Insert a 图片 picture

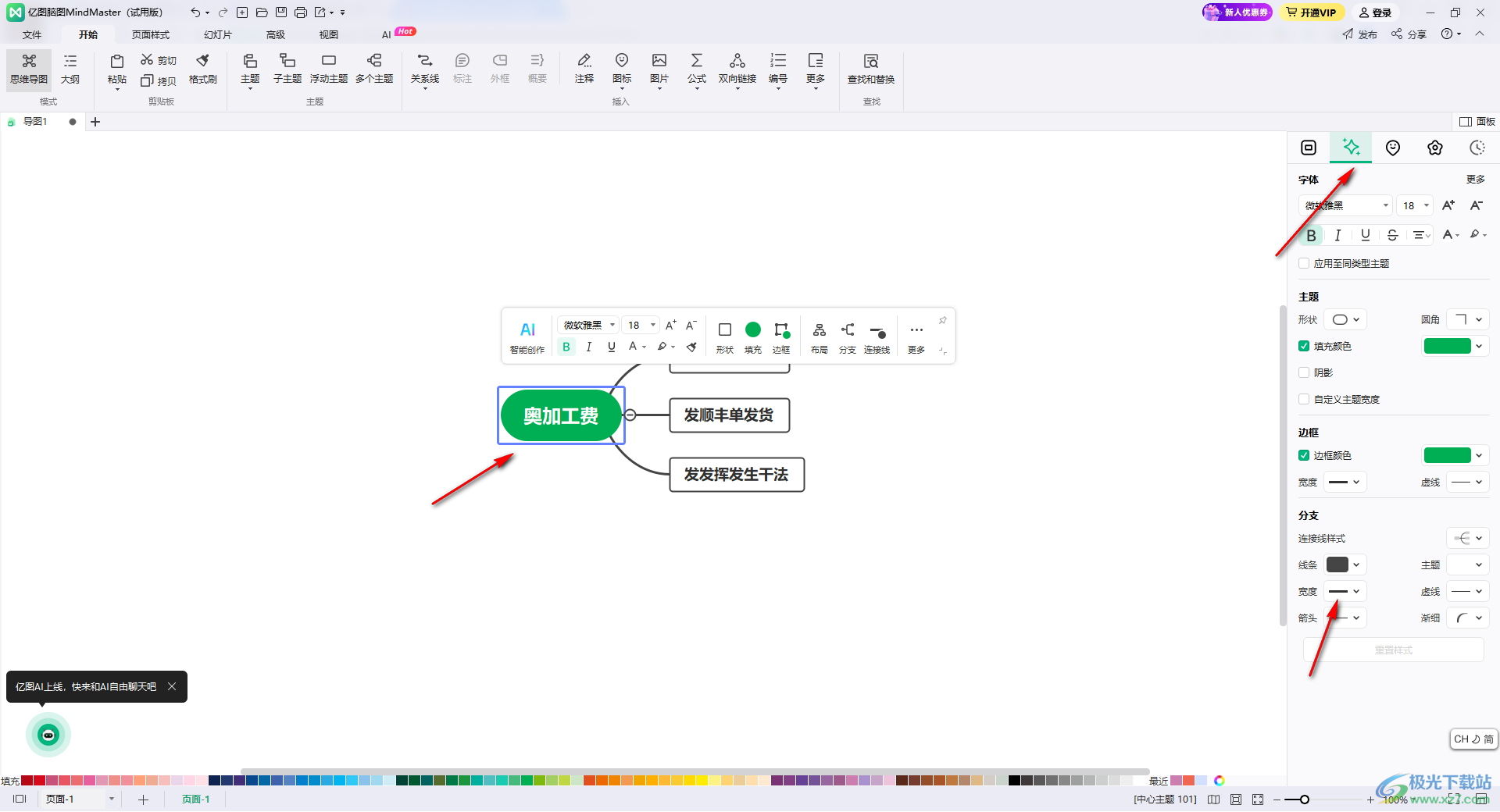(659, 69)
